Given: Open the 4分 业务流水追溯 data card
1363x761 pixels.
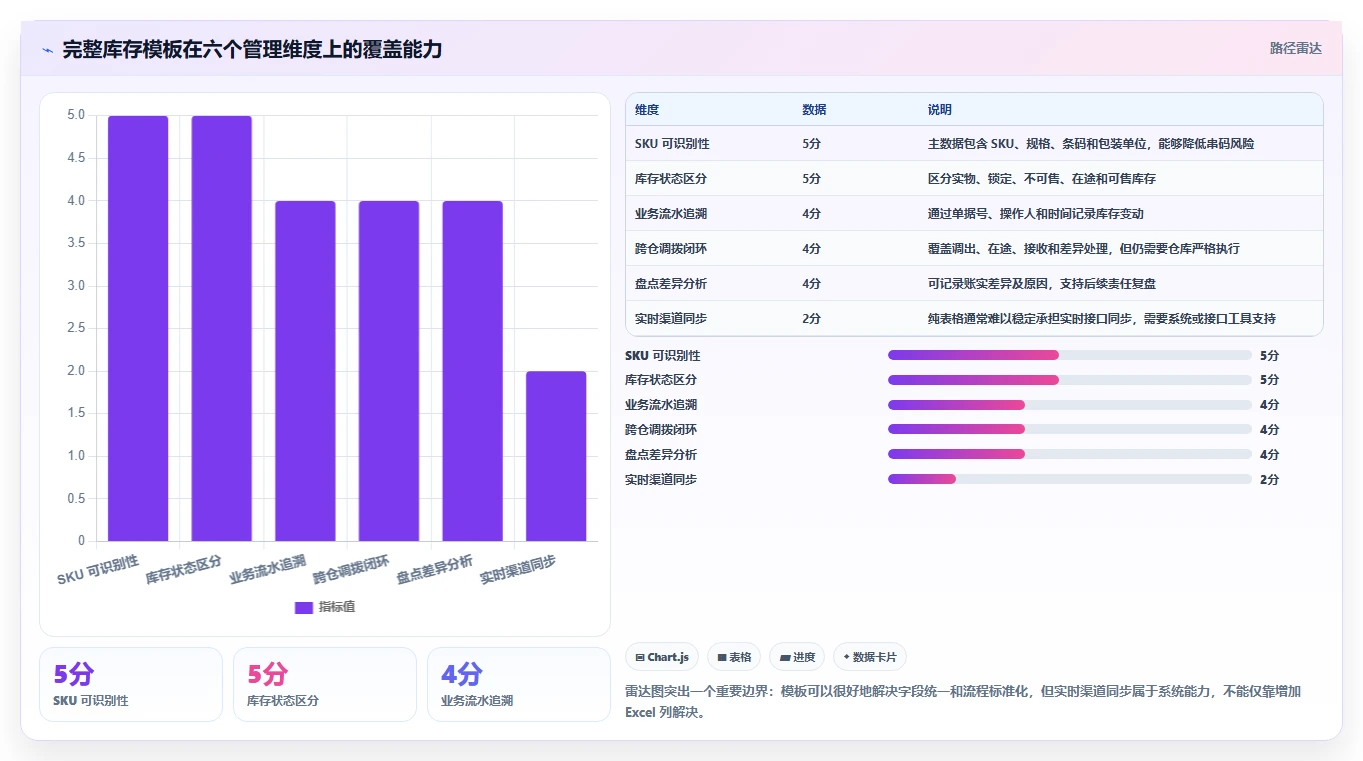Looking at the screenshot, I should (519, 684).
